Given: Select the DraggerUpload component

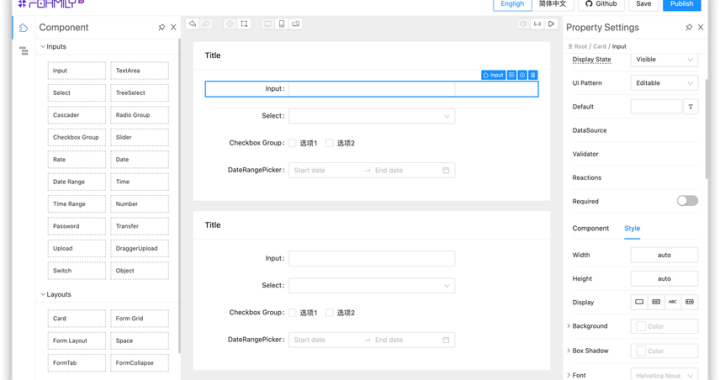Looking at the screenshot, I should [139, 248].
